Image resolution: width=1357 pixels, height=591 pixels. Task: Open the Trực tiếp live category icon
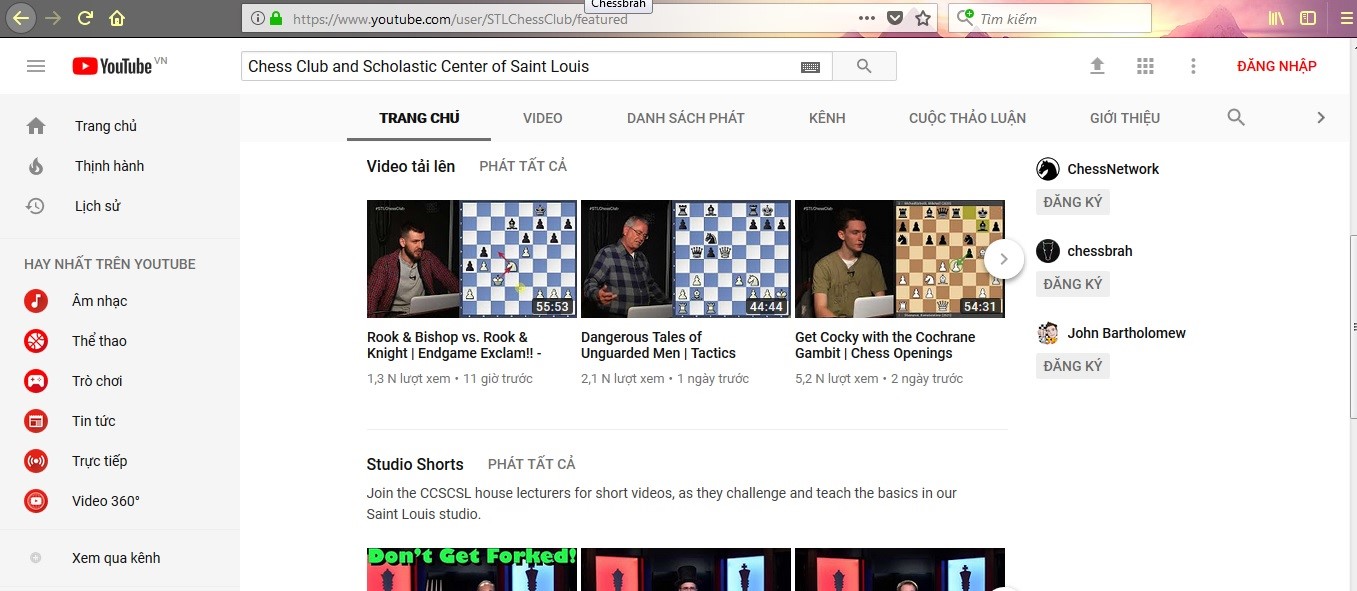(x=36, y=461)
